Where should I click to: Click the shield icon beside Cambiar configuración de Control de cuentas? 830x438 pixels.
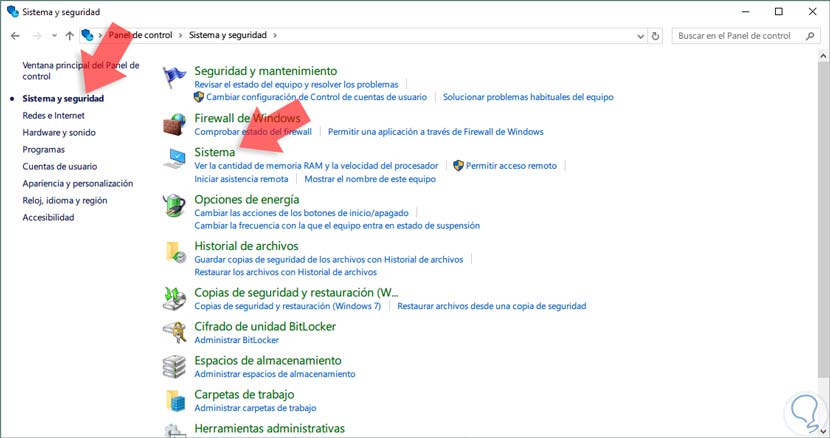click(x=199, y=97)
